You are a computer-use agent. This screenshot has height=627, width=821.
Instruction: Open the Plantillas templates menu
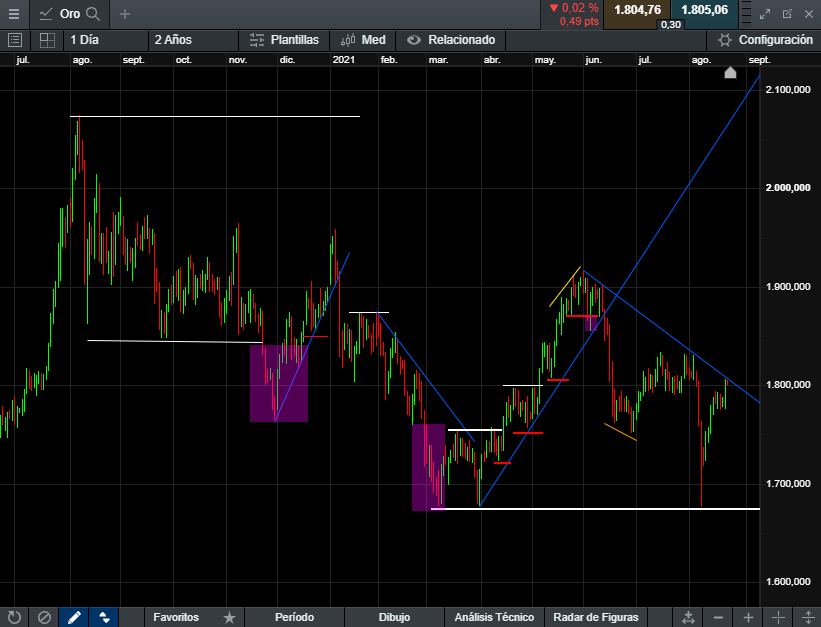284,40
